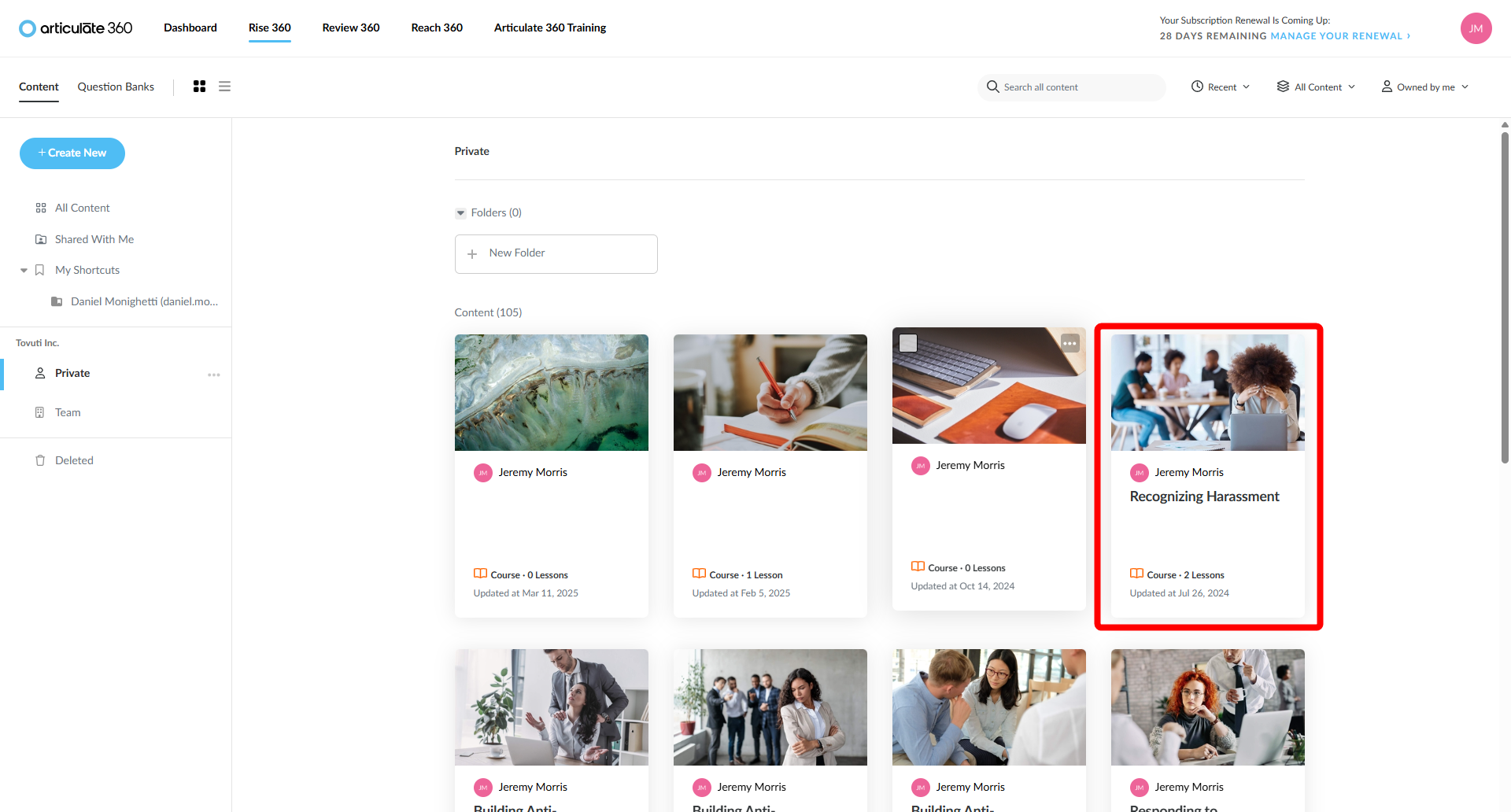This screenshot has width=1511, height=812.
Task: Focus the Search all content field
Action: [x=1072, y=87]
